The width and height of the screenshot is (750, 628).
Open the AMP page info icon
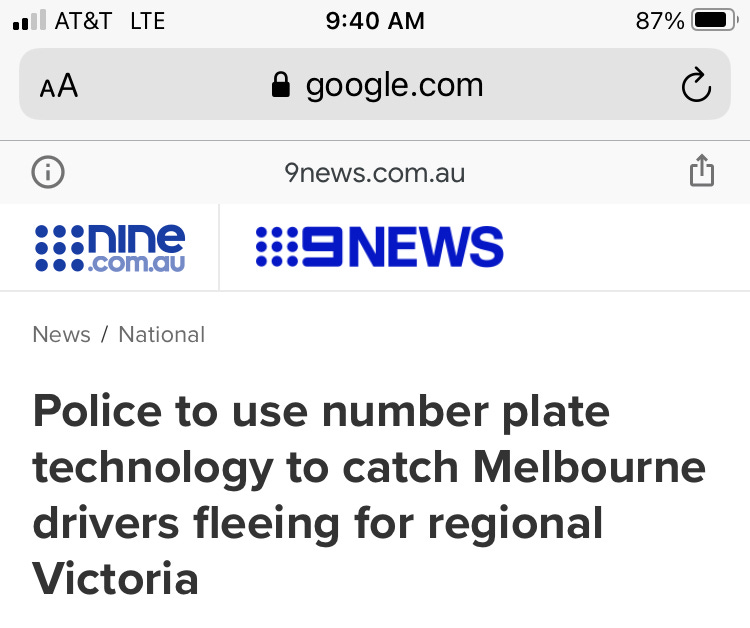[48, 172]
